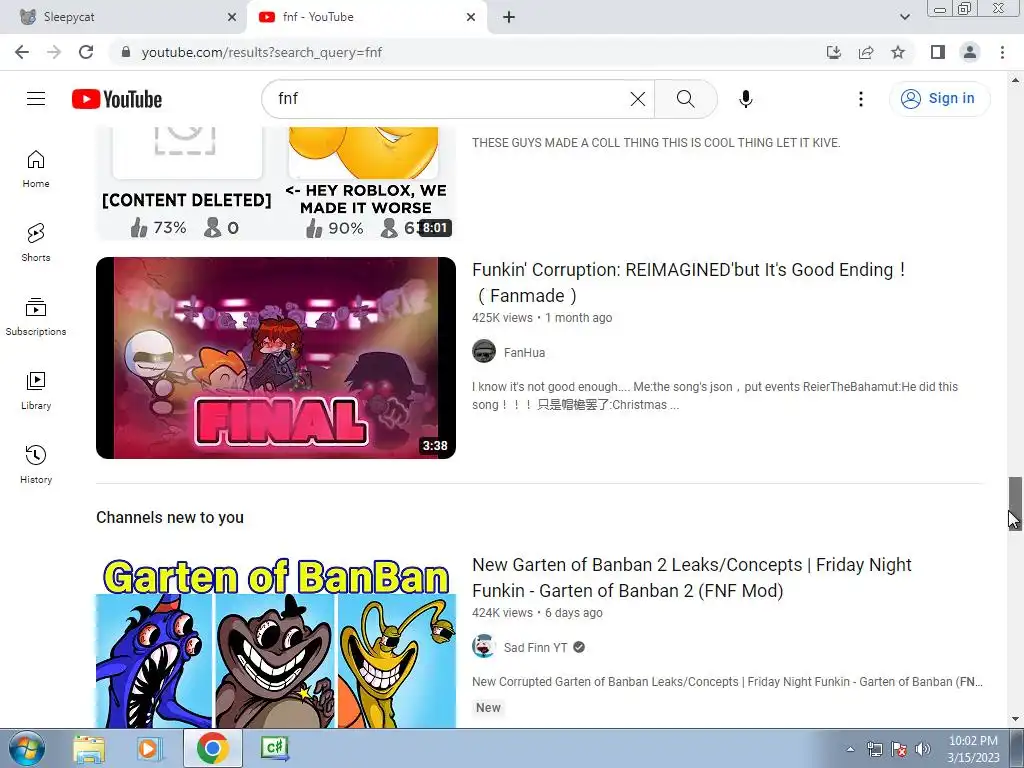Viewport: 1024px width, 768px height.
Task: Open the Garten of BanBan thumbnail
Action: tap(276, 643)
